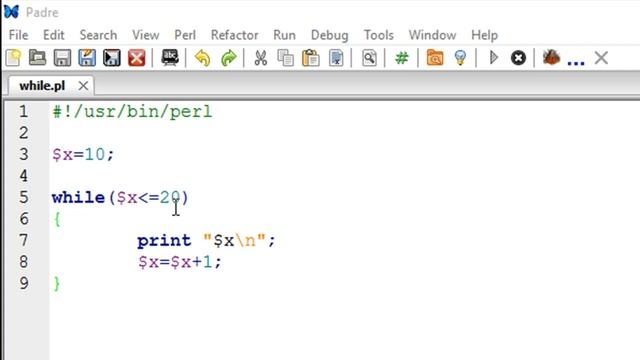The image size is (640, 360).
Task: Click the print keyword on line 7
Action: point(164,241)
